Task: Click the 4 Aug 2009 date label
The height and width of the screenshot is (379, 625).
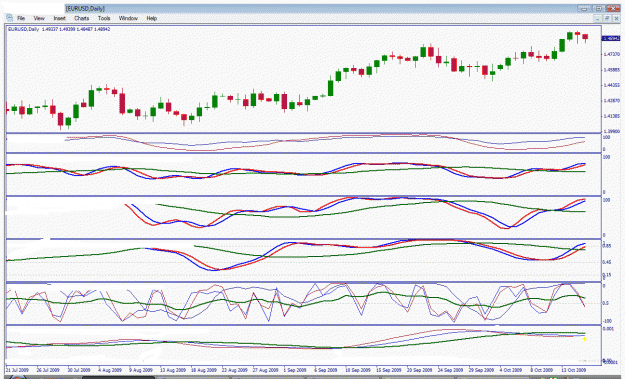Action: click(x=110, y=370)
